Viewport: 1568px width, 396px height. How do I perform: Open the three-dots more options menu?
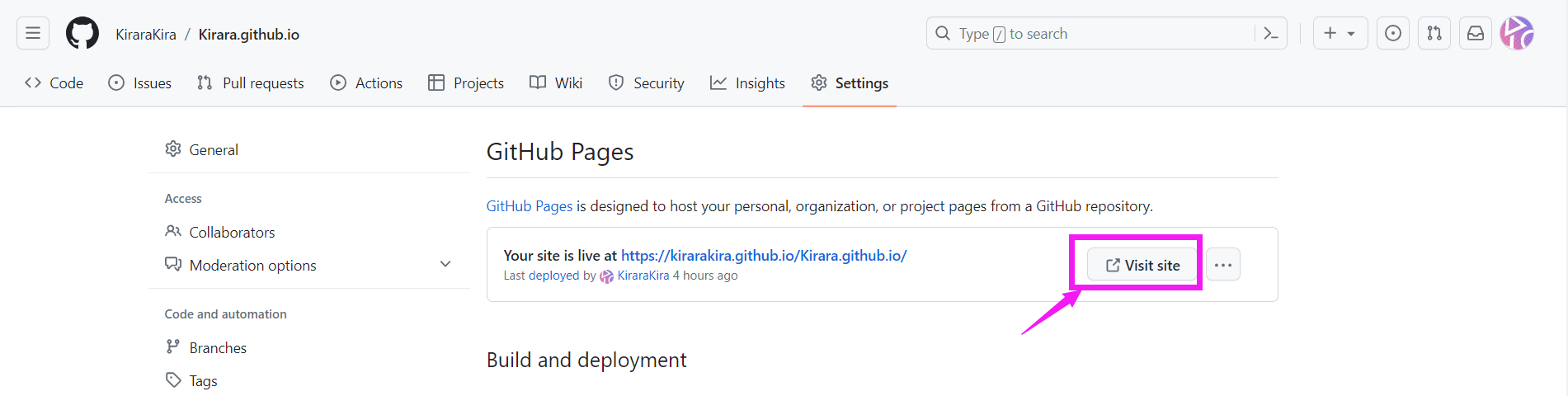(1223, 265)
